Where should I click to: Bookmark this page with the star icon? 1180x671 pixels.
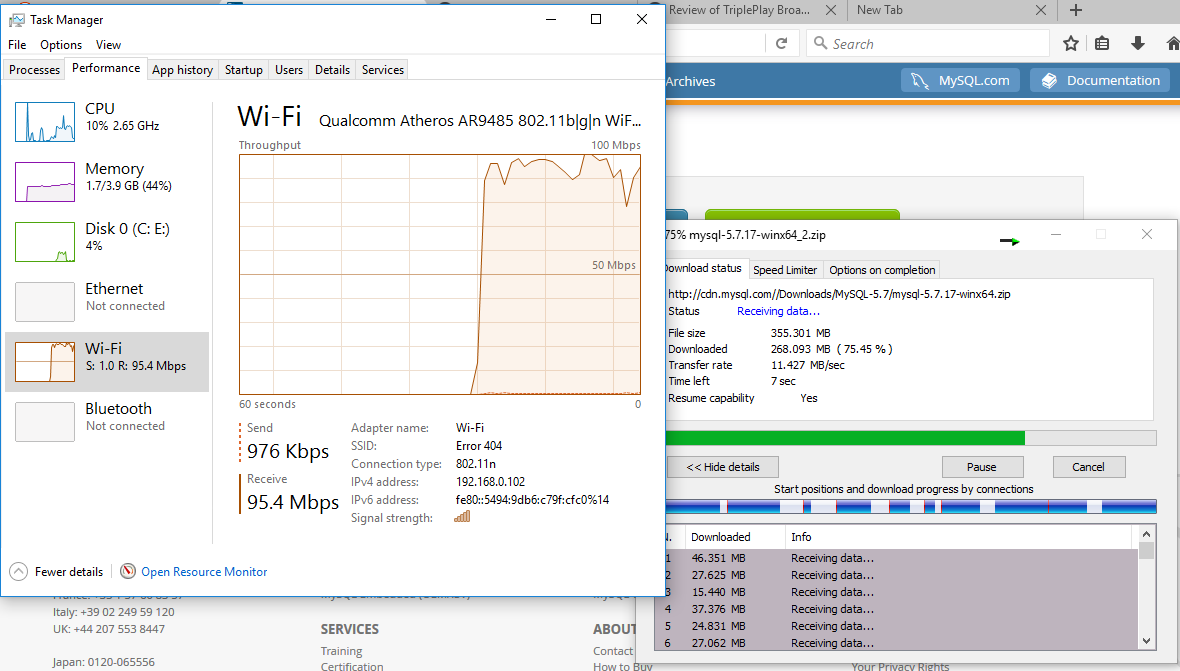[1071, 43]
